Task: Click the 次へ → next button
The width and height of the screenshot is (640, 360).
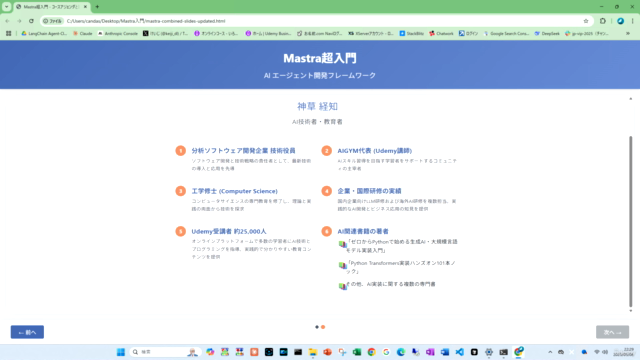Action: (x=612, y=332)
